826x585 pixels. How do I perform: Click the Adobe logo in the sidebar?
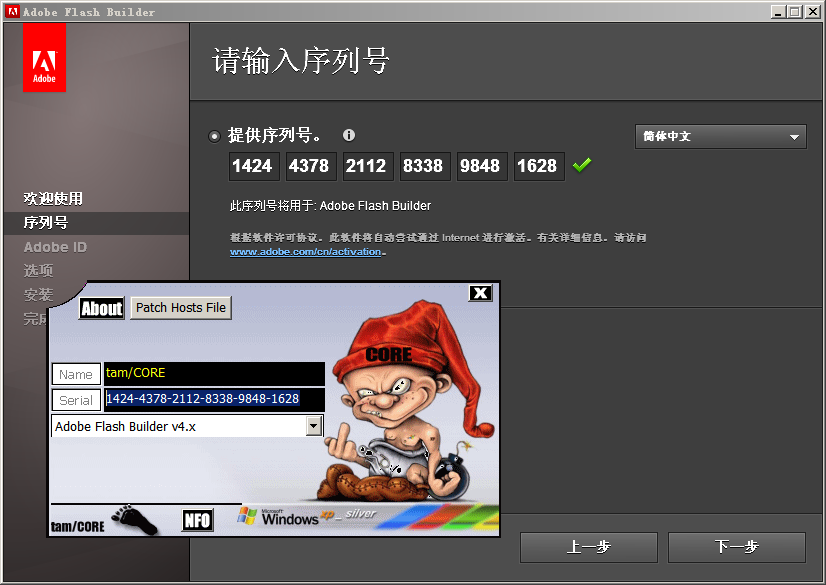pyautogui.click(x=44, y=58)
